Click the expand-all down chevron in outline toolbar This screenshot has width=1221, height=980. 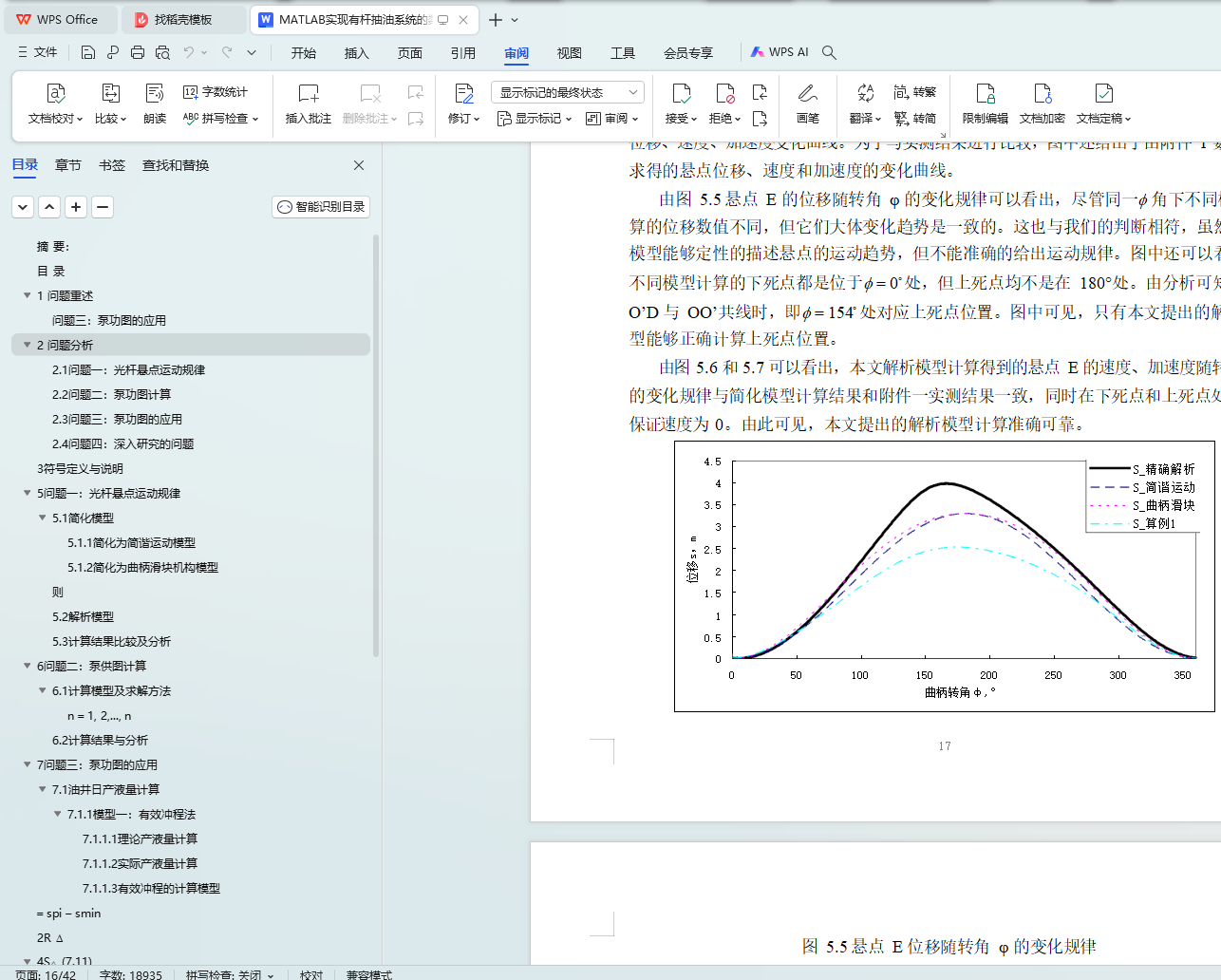point(23,206)
